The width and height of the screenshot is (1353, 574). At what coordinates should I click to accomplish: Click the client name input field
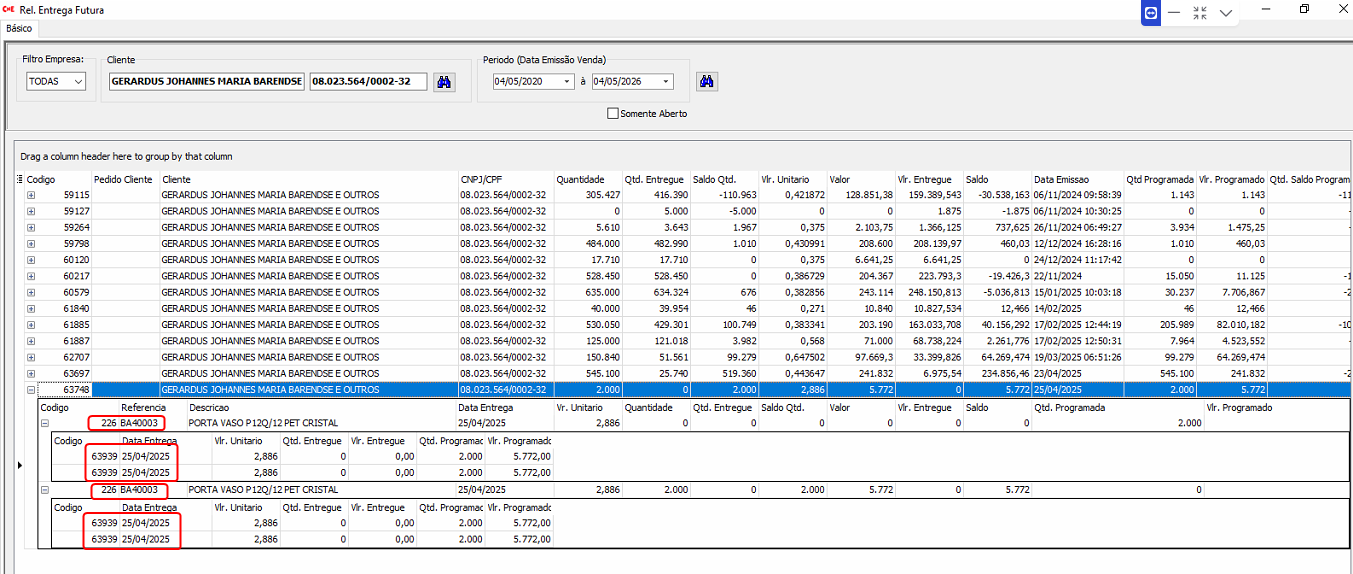[206, 82]
